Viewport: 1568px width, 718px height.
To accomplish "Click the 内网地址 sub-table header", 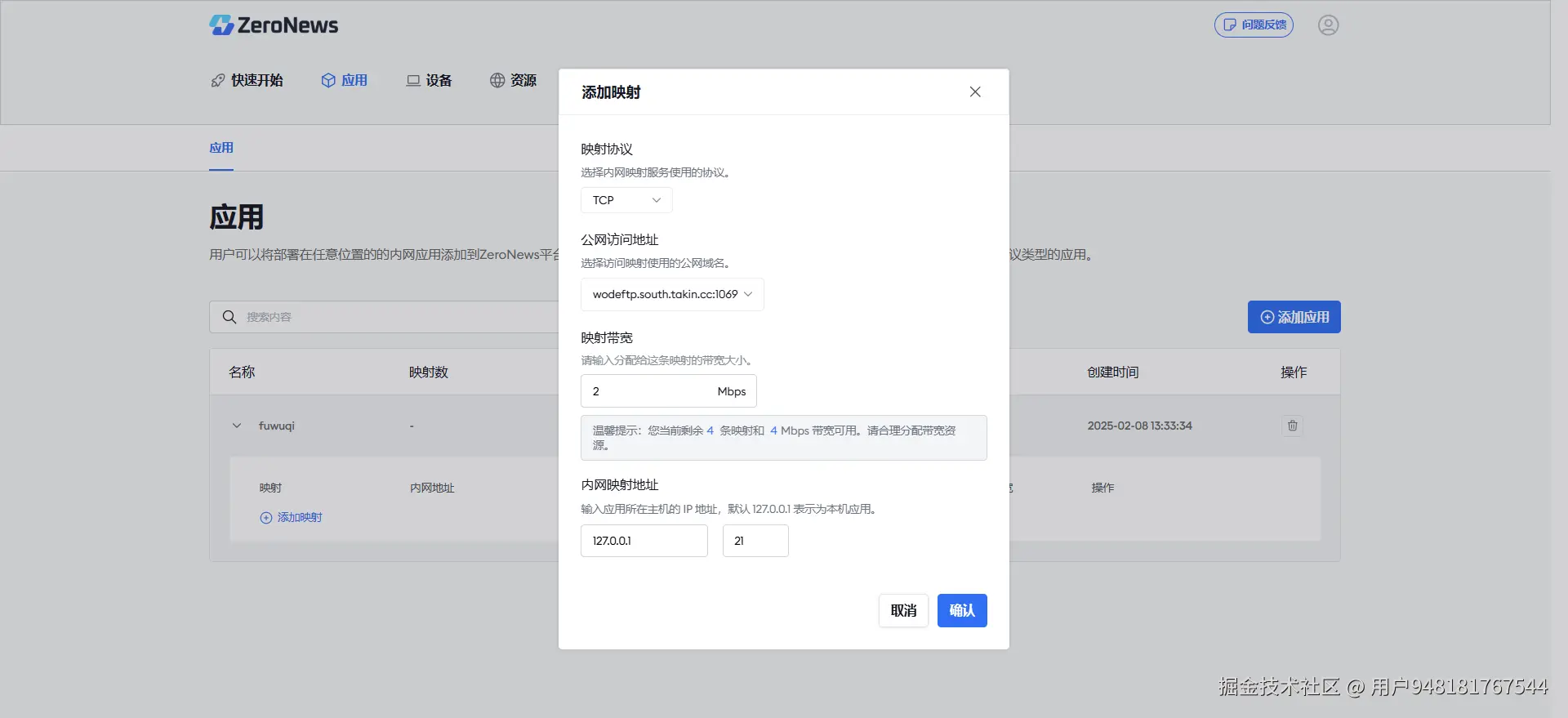I will [432, 488].
